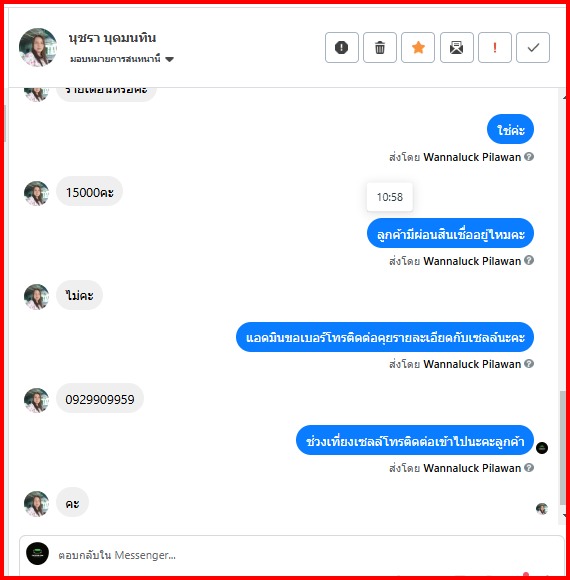Click the page avatar beside reply box
The height and width of the screenshot is (580, 570).
pos(37,554)
